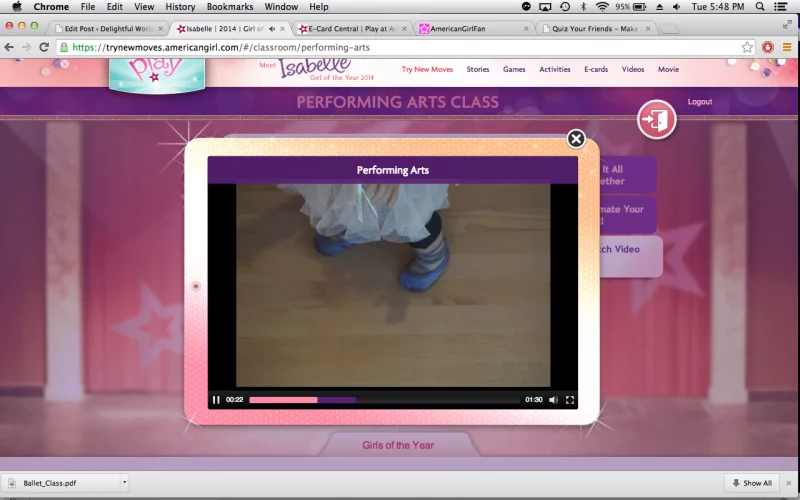Open Notification Center icon
The width and height of the screenshot is (800, 500).
point(780,7)
